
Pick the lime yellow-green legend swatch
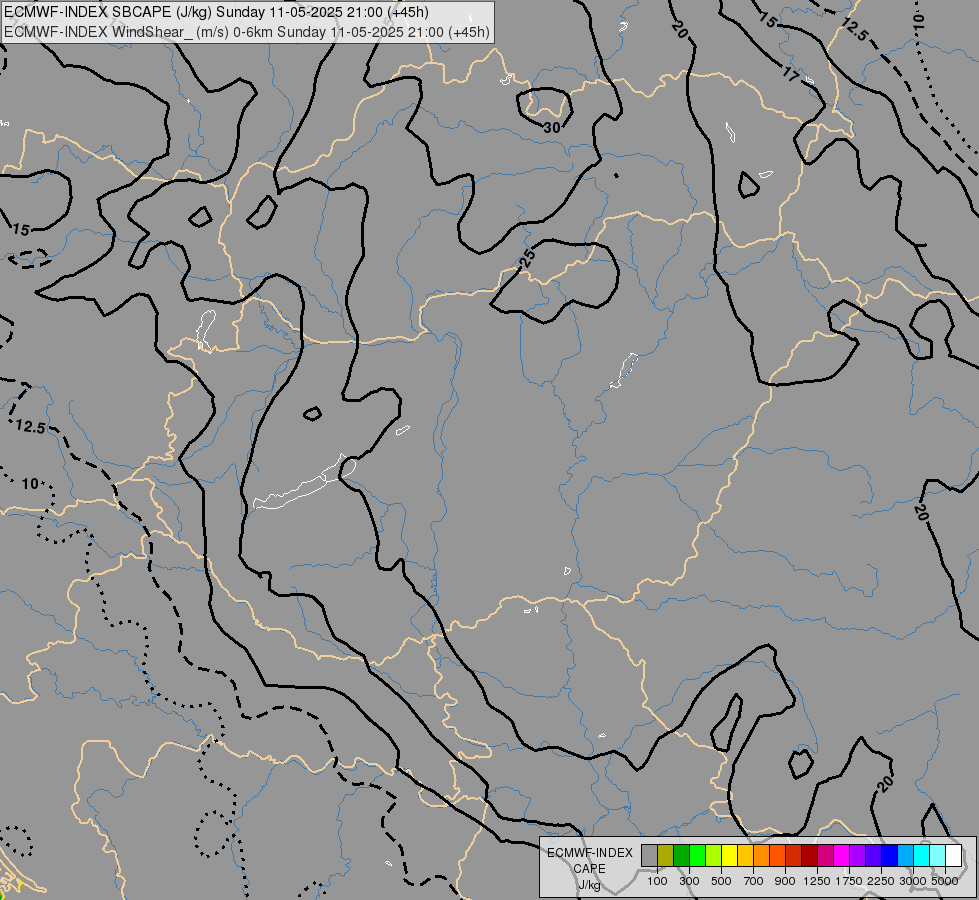point(714,856)
